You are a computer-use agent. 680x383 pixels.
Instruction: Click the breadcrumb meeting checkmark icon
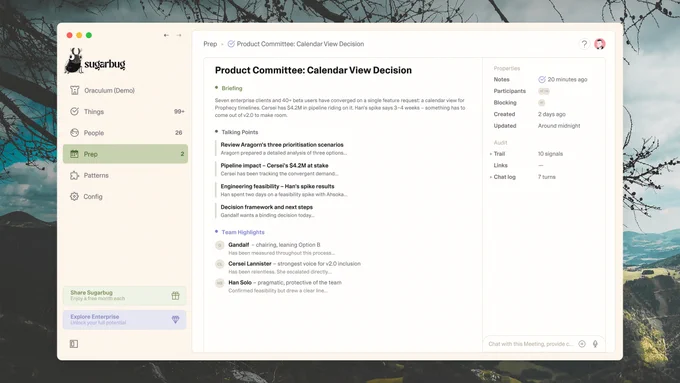(231, 44)
